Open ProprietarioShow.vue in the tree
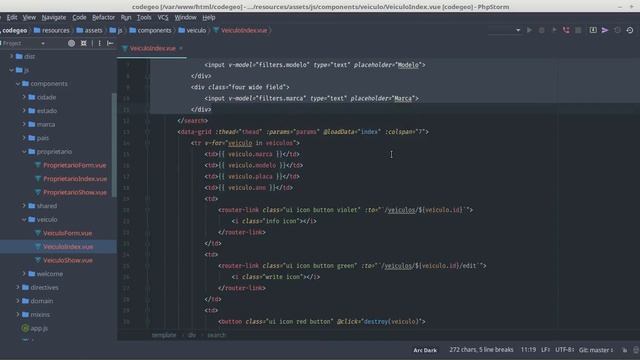This screenshot has width=640, height=360. [75, 192]
